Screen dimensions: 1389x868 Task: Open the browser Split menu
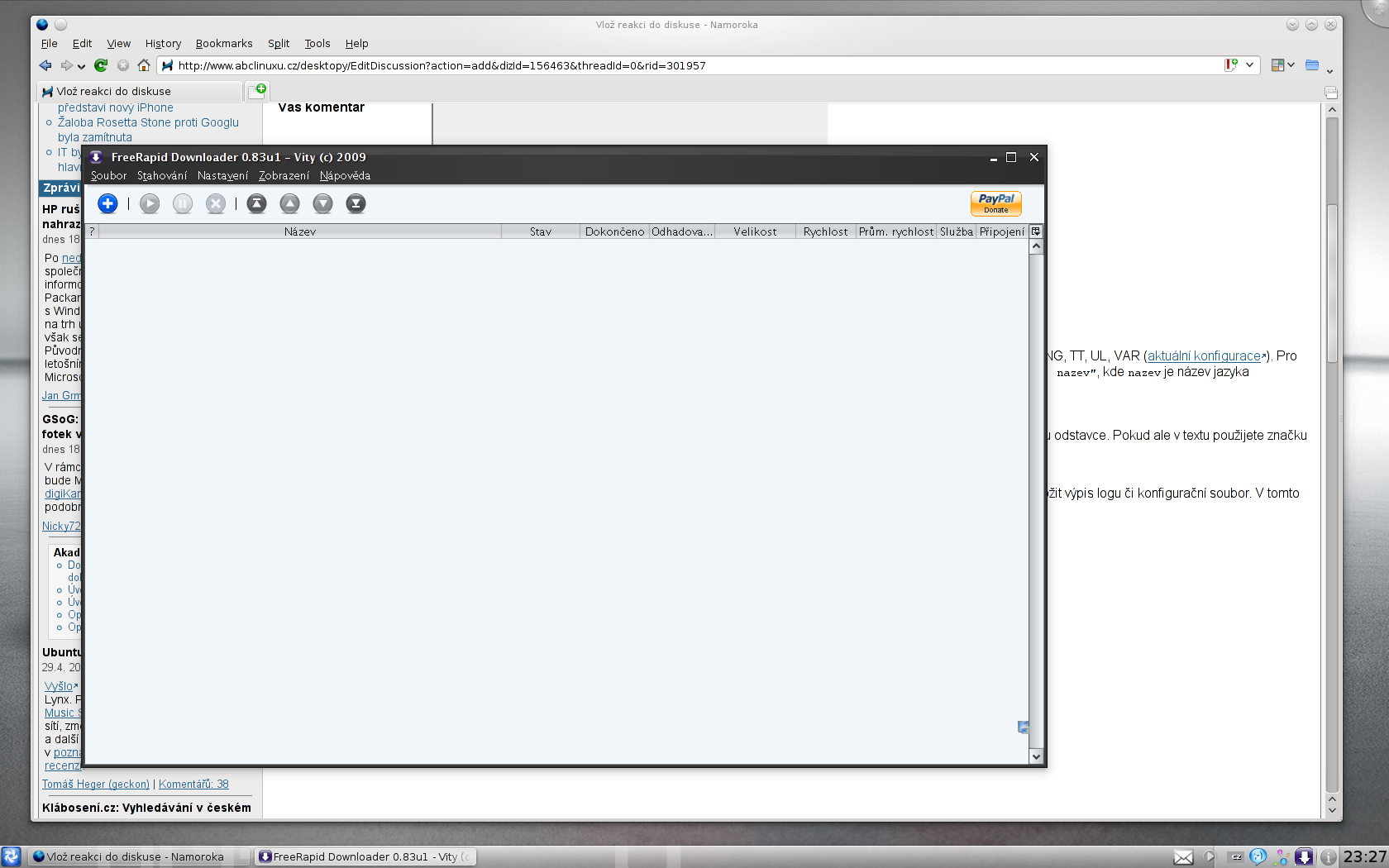279,43
